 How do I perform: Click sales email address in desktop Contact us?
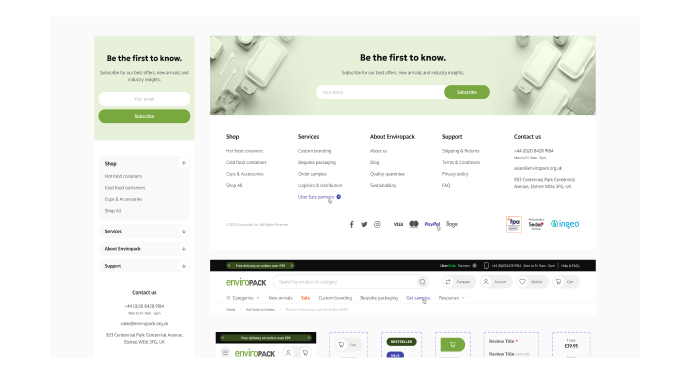pos(538,168)
